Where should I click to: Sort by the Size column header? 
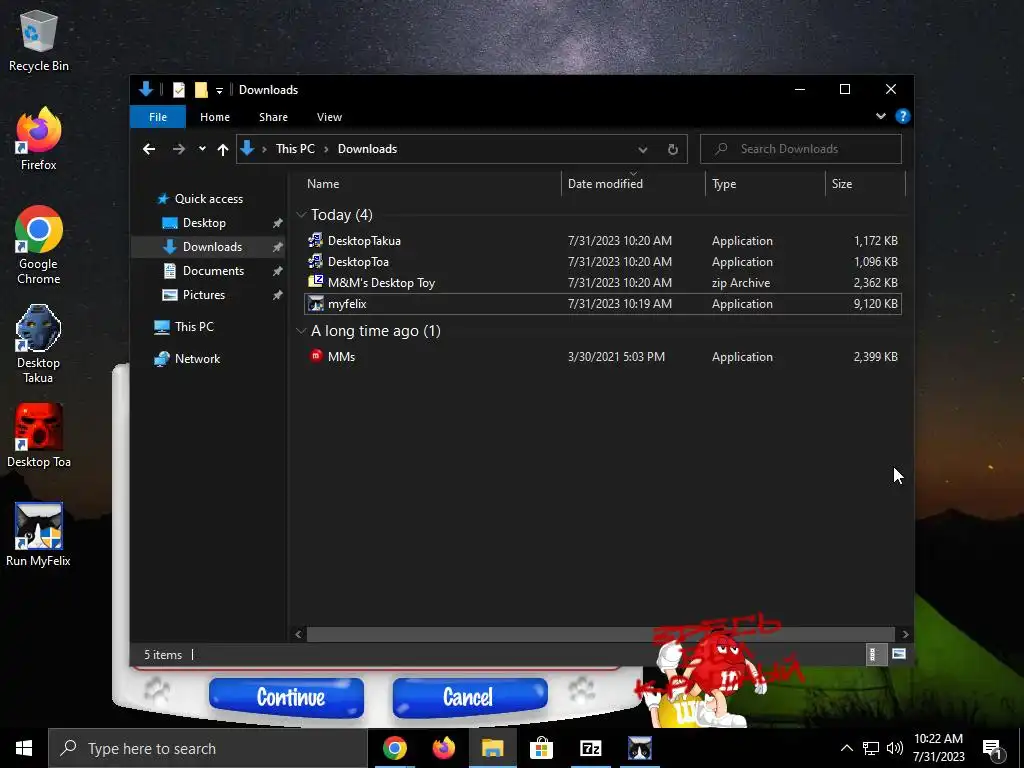(865, 184)
